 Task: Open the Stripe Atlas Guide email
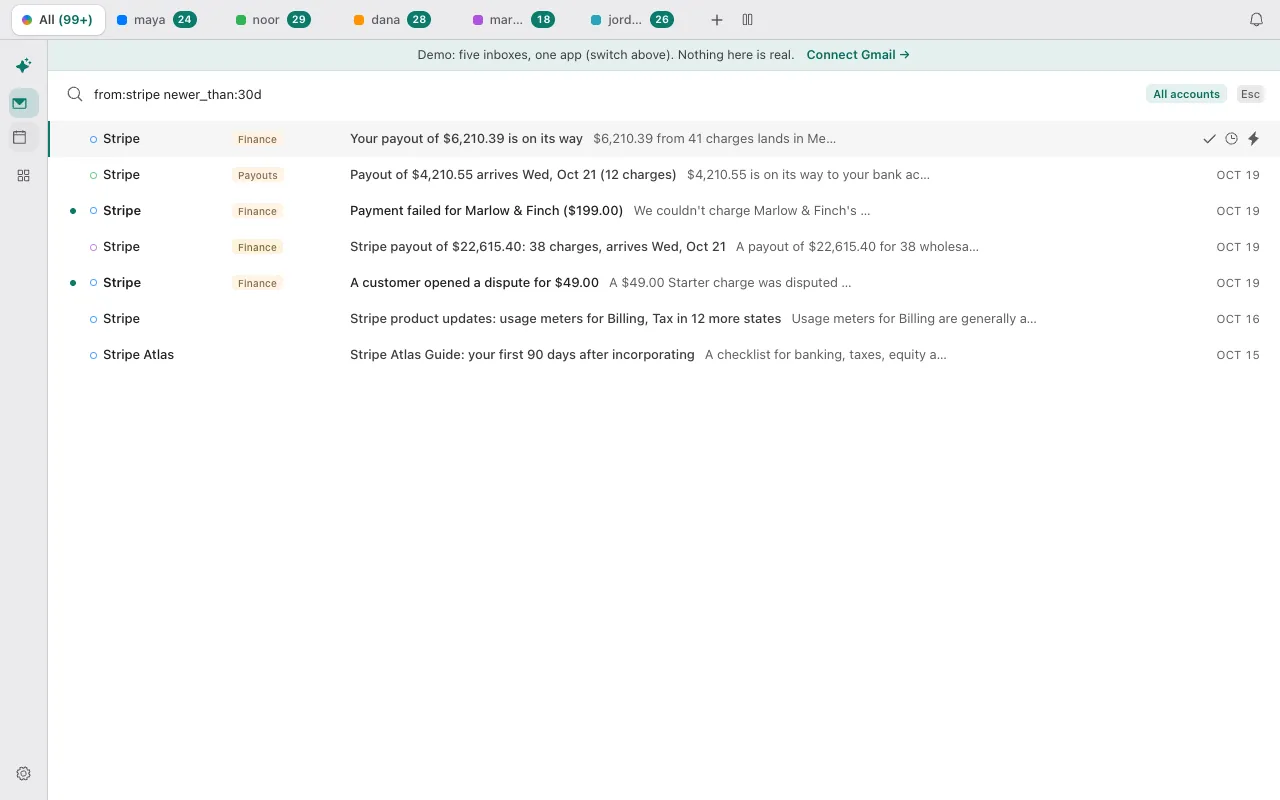[664, 355]
